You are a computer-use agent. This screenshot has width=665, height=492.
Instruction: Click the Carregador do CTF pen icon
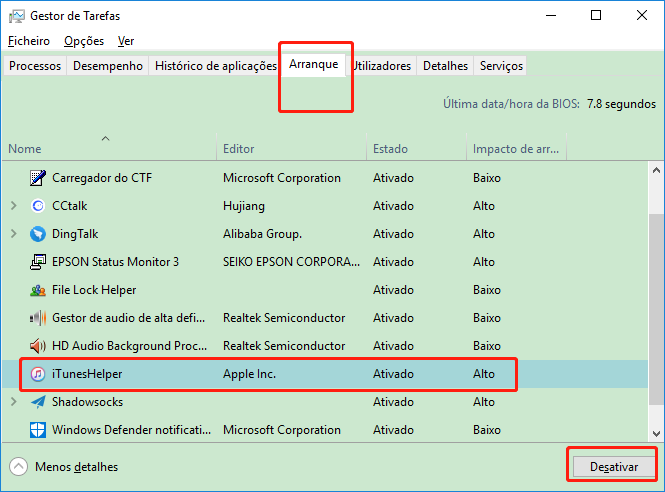point(38,178)
